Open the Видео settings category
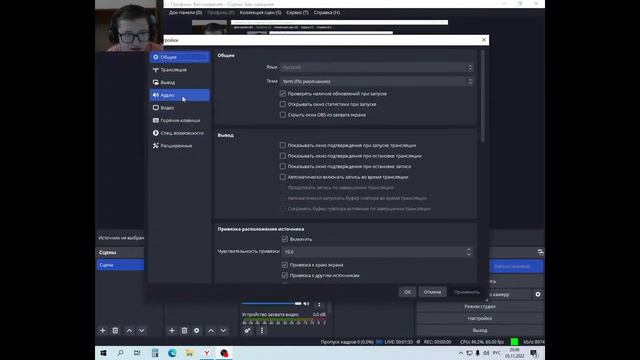 click(180, 108)
